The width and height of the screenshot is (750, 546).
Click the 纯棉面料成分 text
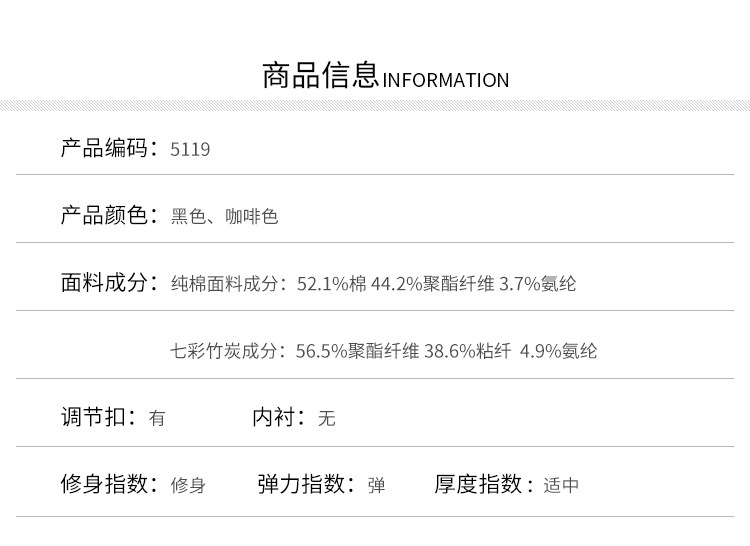tap(228, 284)
